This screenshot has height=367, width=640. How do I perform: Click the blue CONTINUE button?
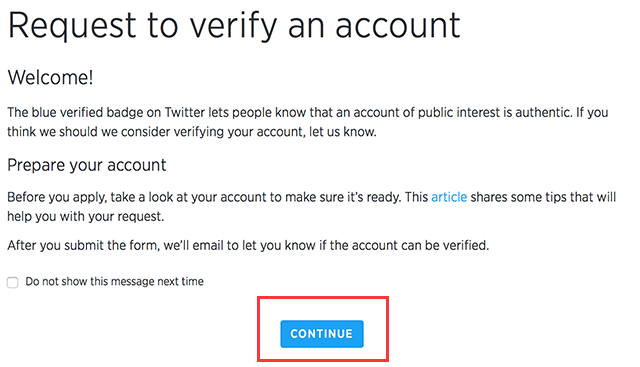pos(322,334)
